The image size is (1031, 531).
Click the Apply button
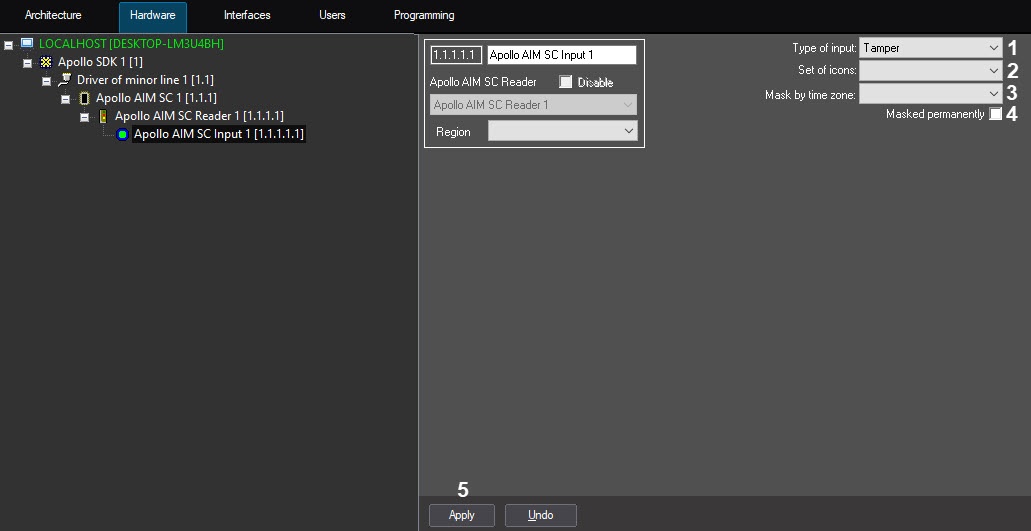click(462, 515)
